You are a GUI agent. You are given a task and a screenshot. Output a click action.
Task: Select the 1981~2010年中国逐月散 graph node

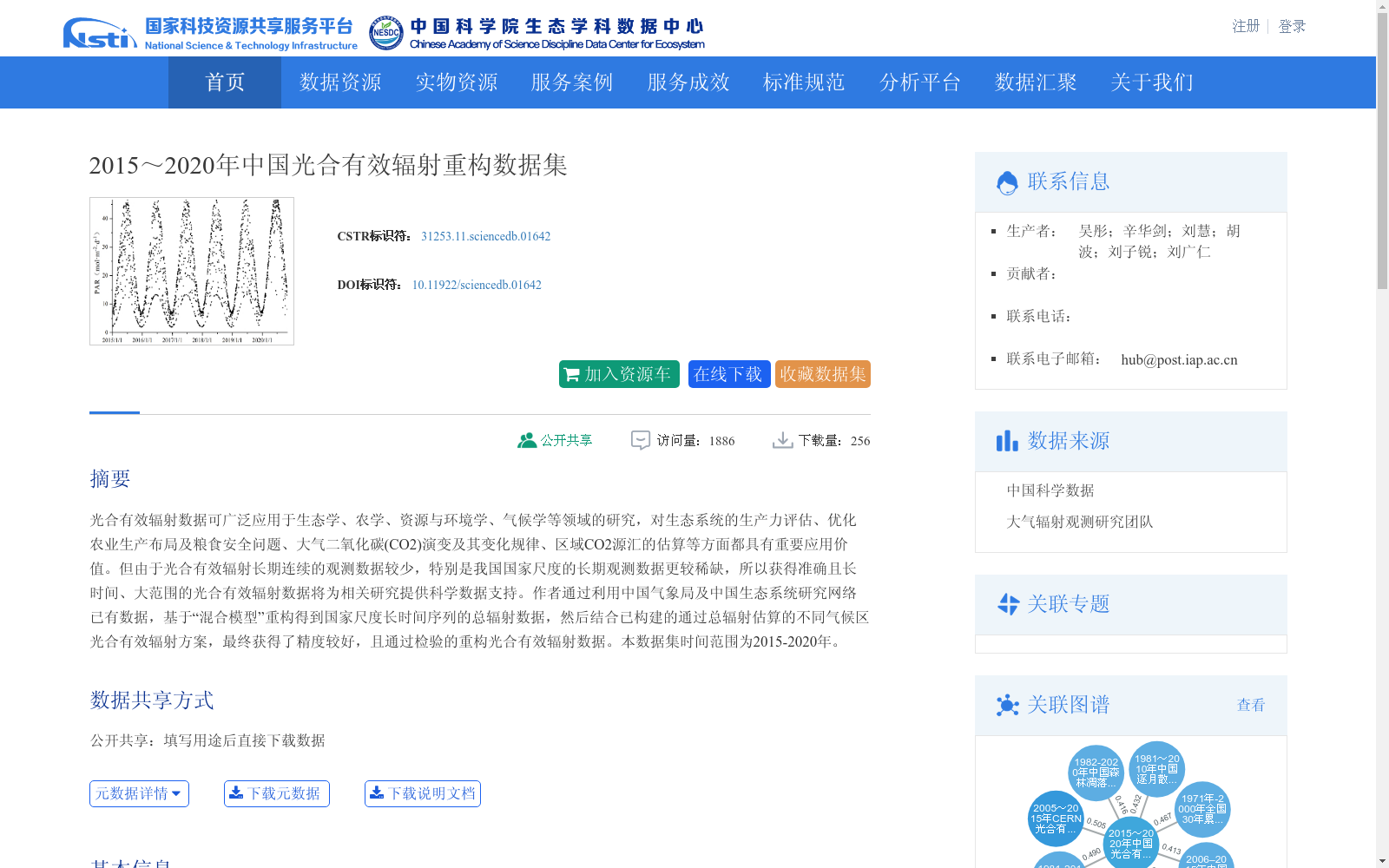pyautogui.click(x=1156, y=769)
